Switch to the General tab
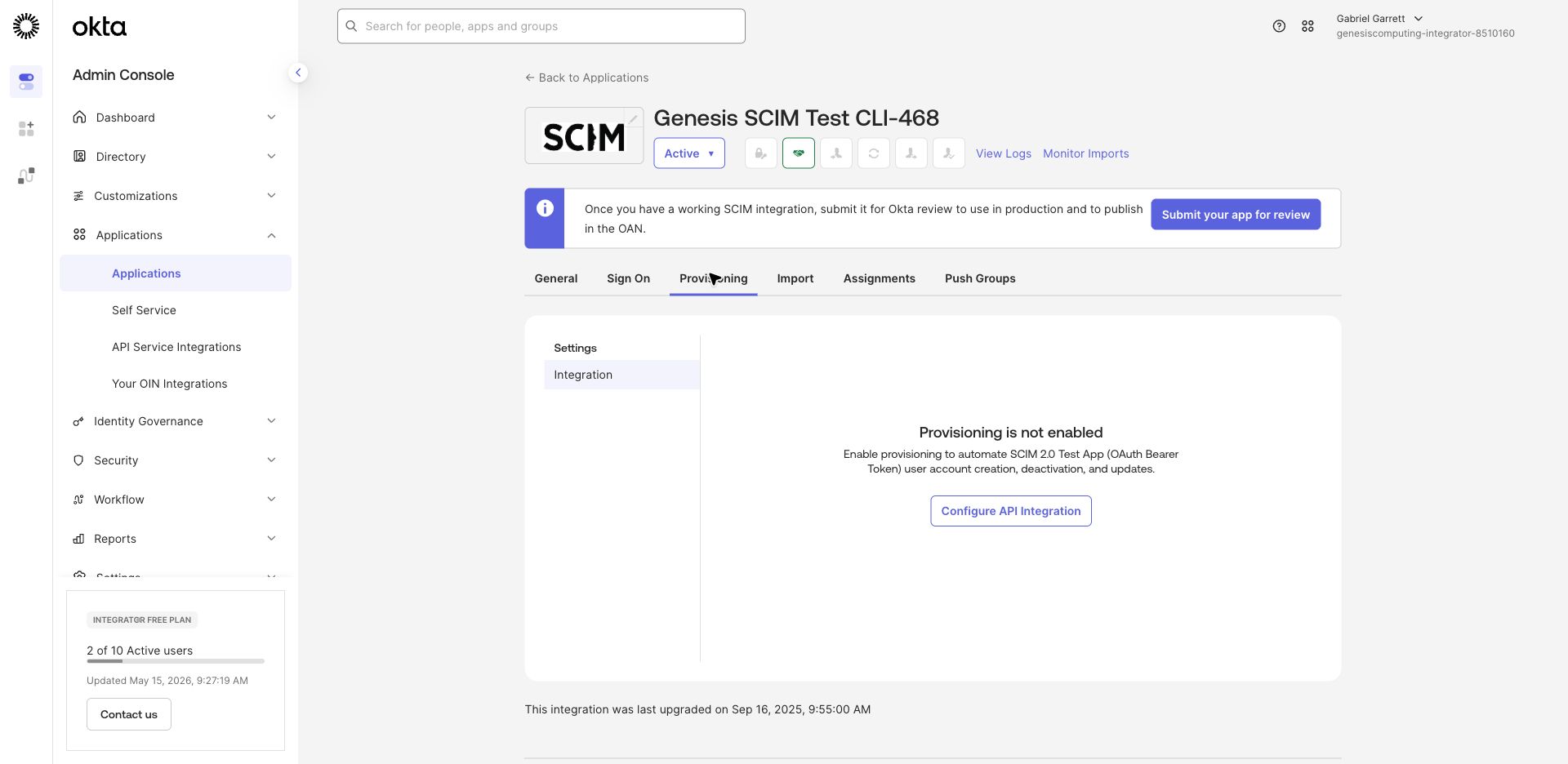The width and height of the screenshot is (1568, 764). 556,278
